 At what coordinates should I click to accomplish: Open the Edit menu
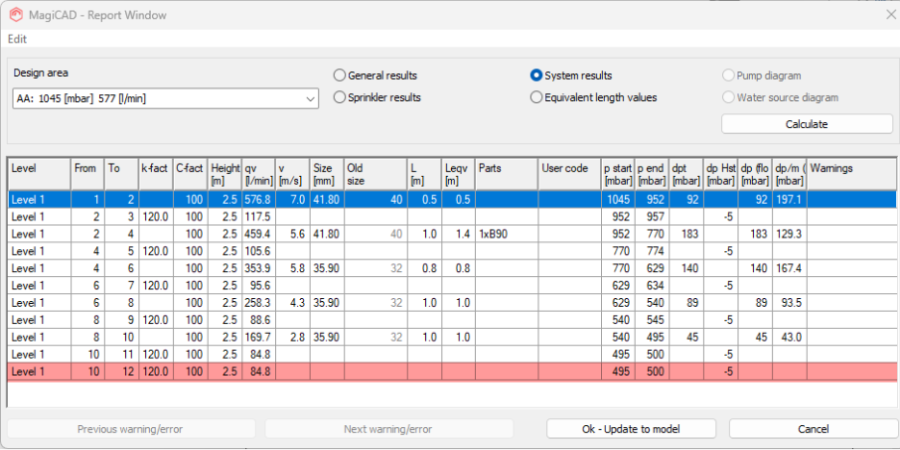click(x=17, y=40)
